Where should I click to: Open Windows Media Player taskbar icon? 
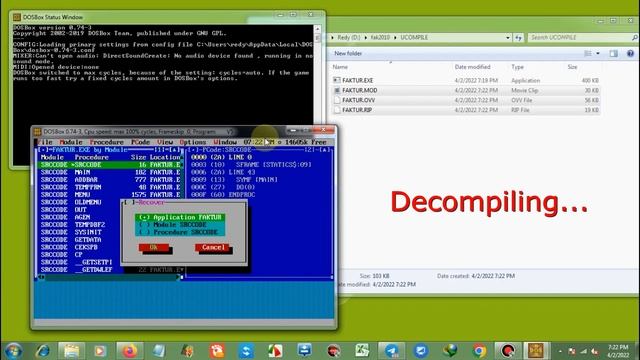click(100, 351)
